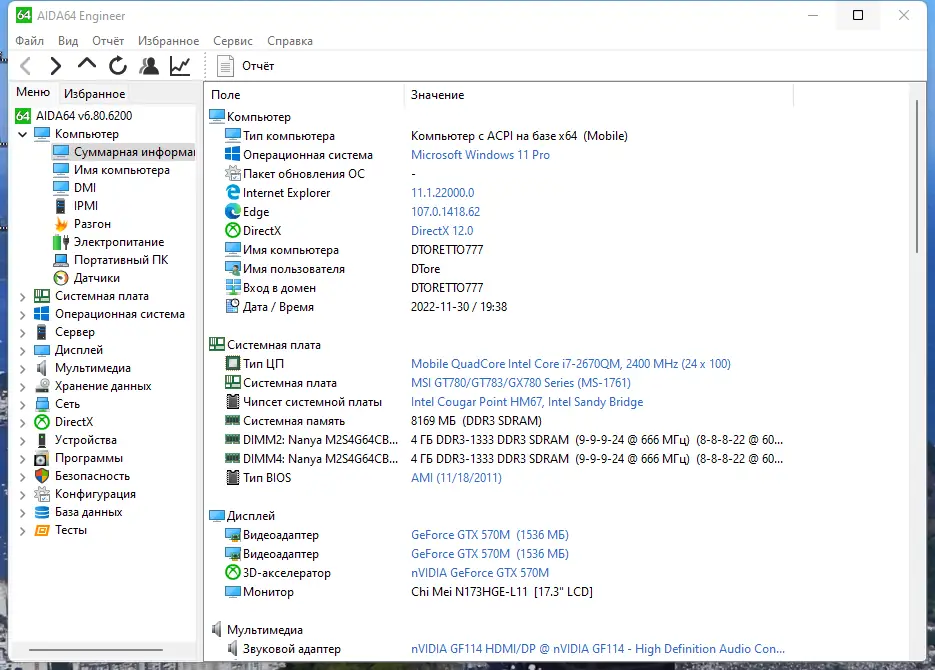The height and width of the screenshot is (670, 935).
Task: Click the Refresh icon in the toolbar
Action: (116, 65)
